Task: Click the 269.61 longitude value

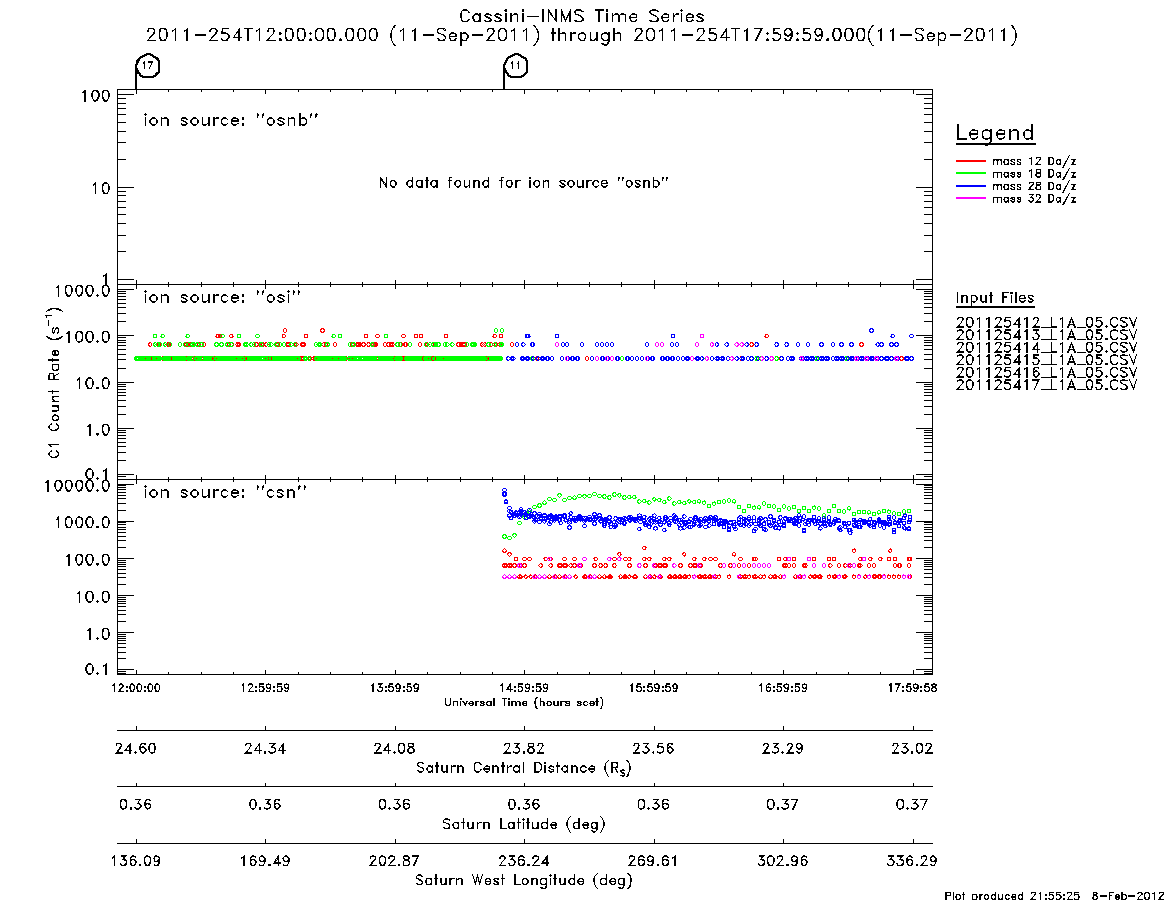Action: click(x=653, y=861)
